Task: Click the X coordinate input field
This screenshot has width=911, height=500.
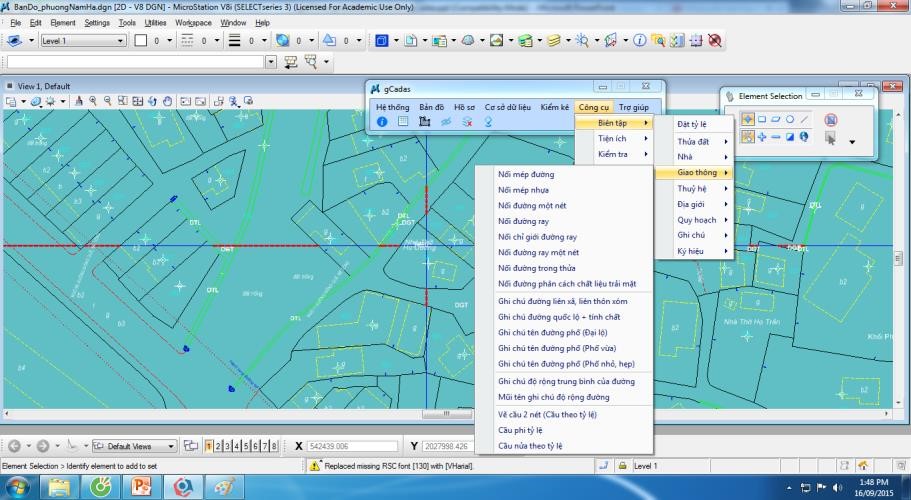Action: [x=352, y=446]
